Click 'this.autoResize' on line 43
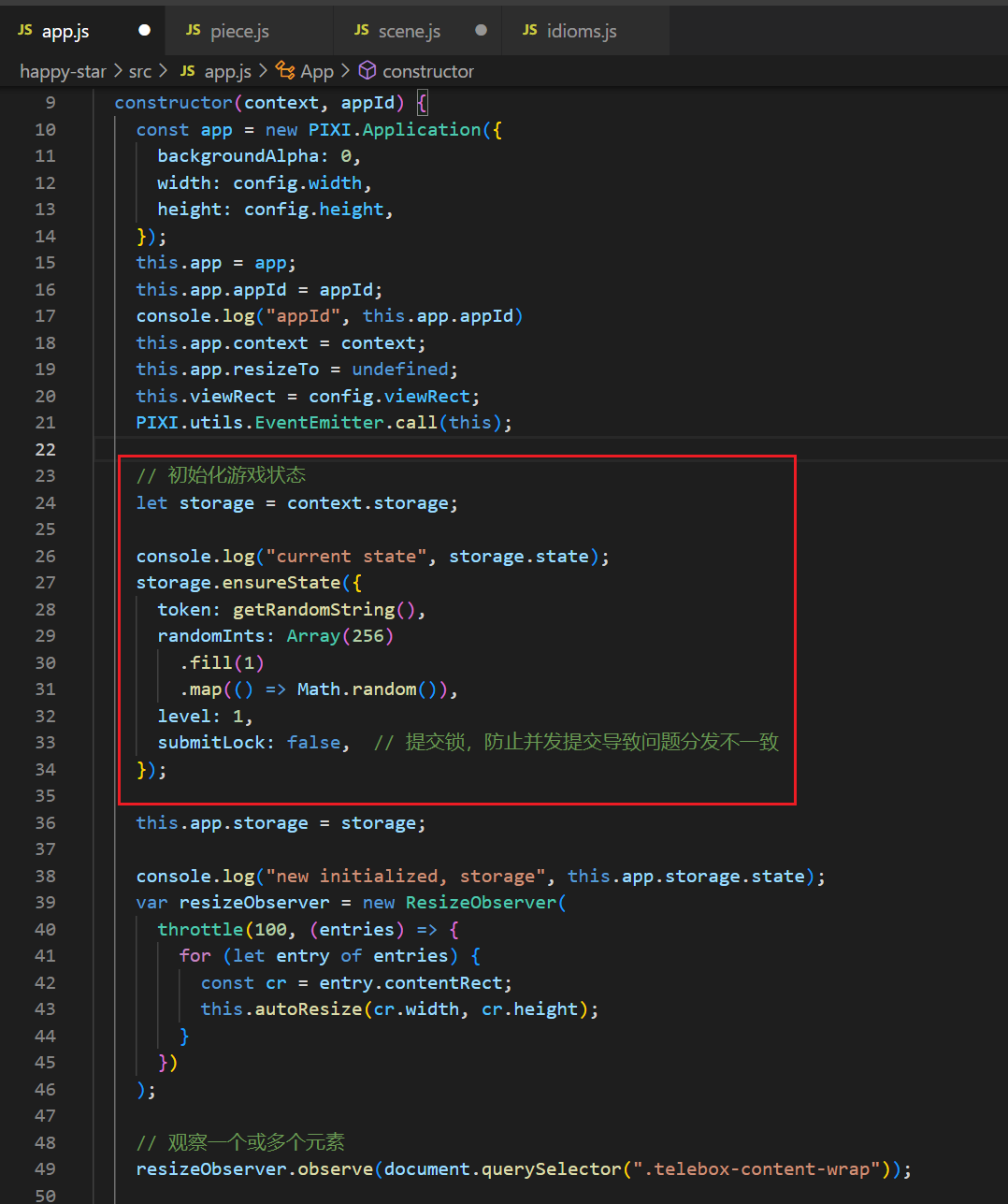 tap(281, 1009)
